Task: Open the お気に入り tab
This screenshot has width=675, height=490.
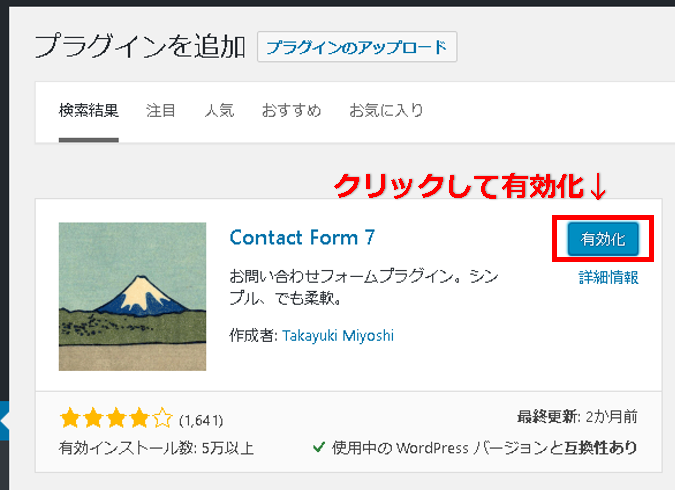Action: click(x=386, y=111)
